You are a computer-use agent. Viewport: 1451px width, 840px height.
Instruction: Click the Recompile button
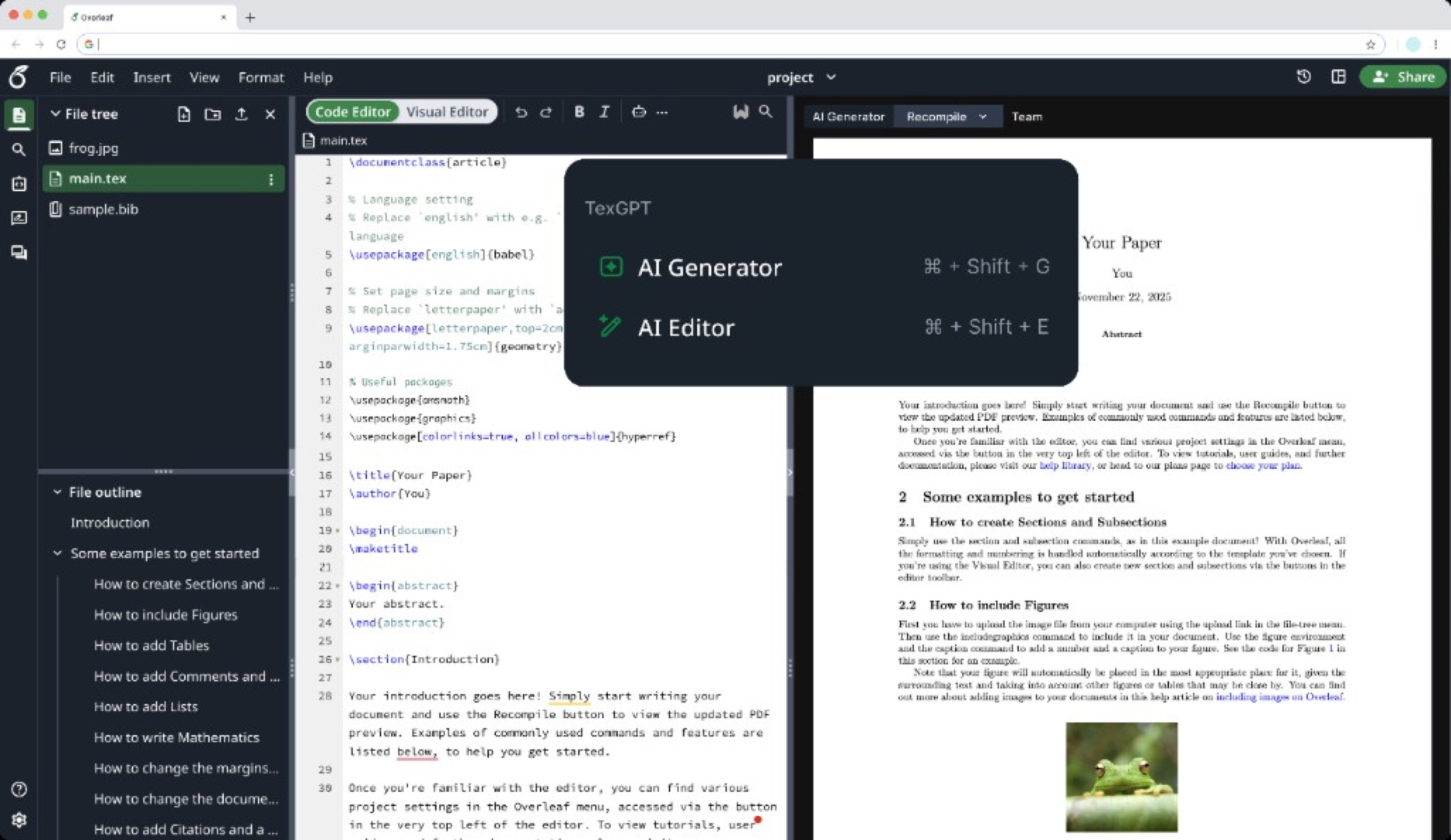(936, 116)
